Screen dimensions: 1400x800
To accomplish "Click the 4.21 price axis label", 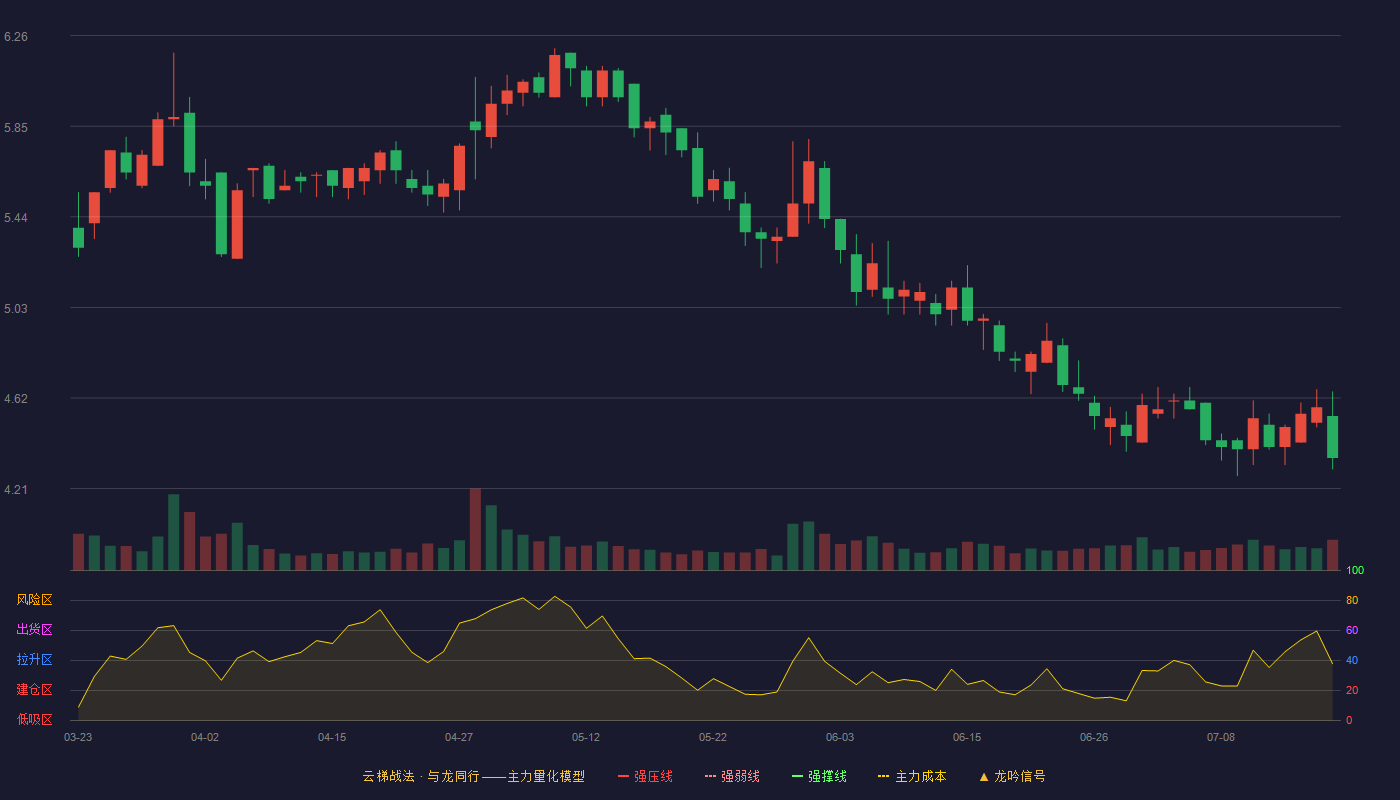I will pos(16,490).
